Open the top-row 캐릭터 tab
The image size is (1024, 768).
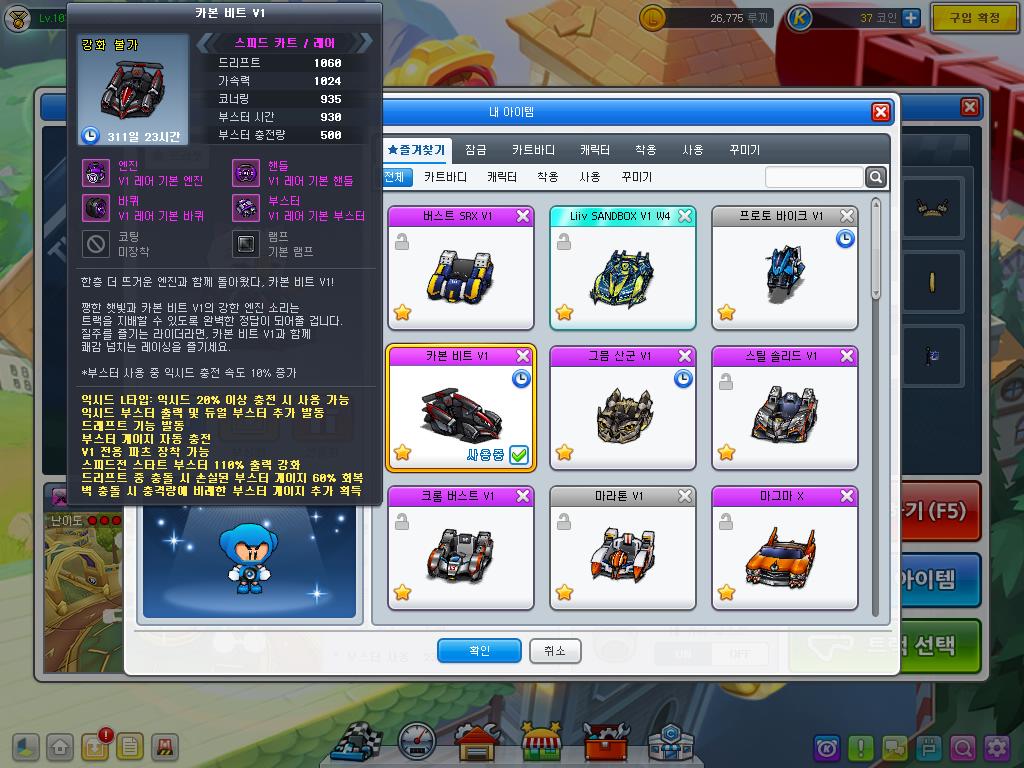[595, 150]
